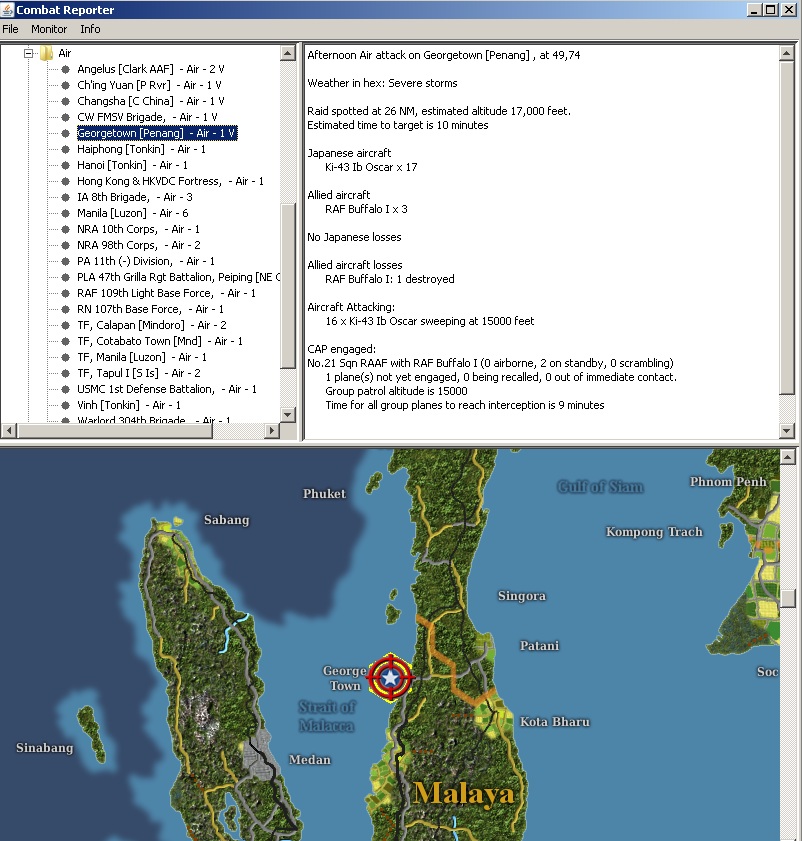Viewport: 802px width, 841px height.
Task: Click the tree panel horizontal scrollbar thumb
Action: coord(115,430)
